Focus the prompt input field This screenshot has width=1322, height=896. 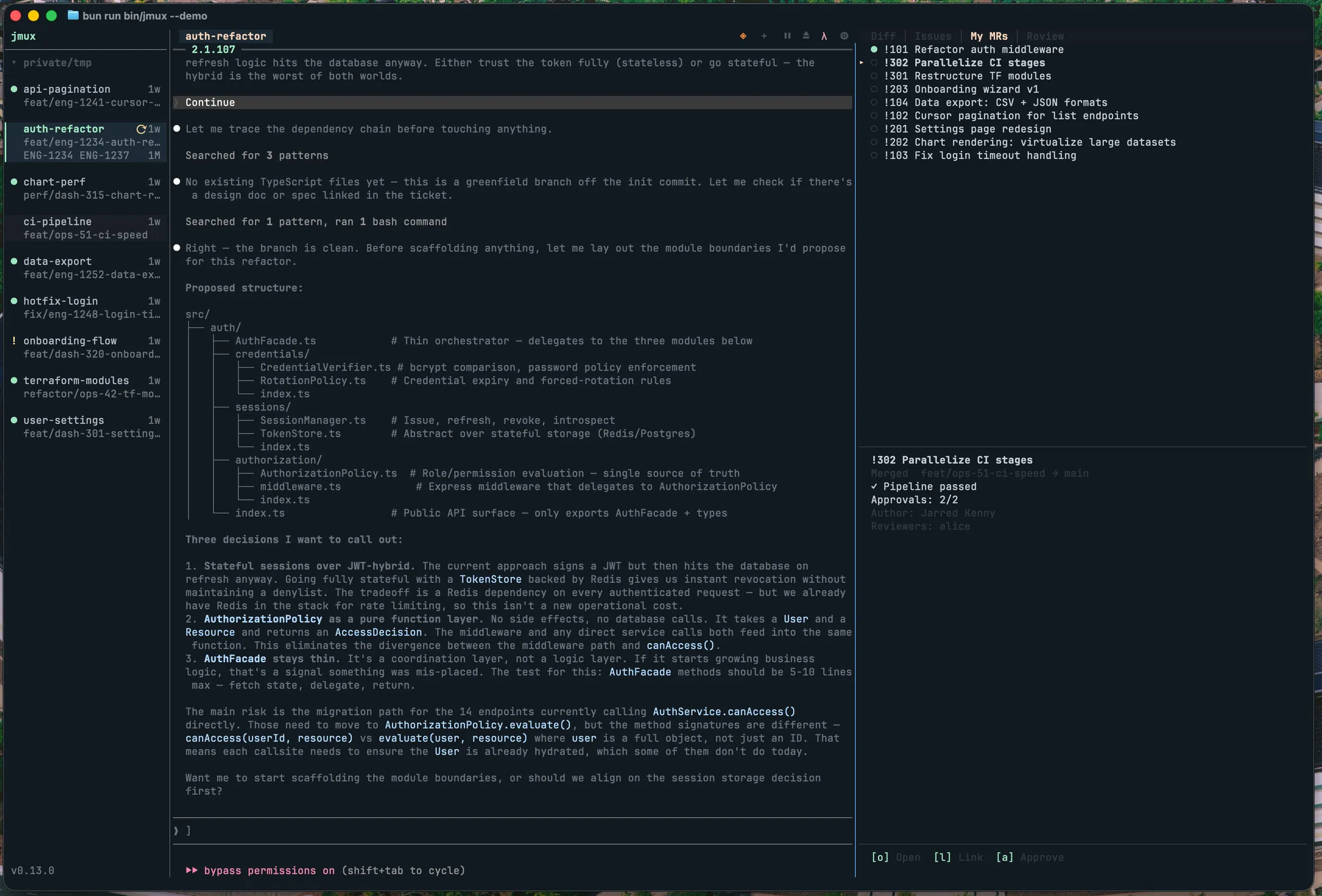[x=513, y=830]
